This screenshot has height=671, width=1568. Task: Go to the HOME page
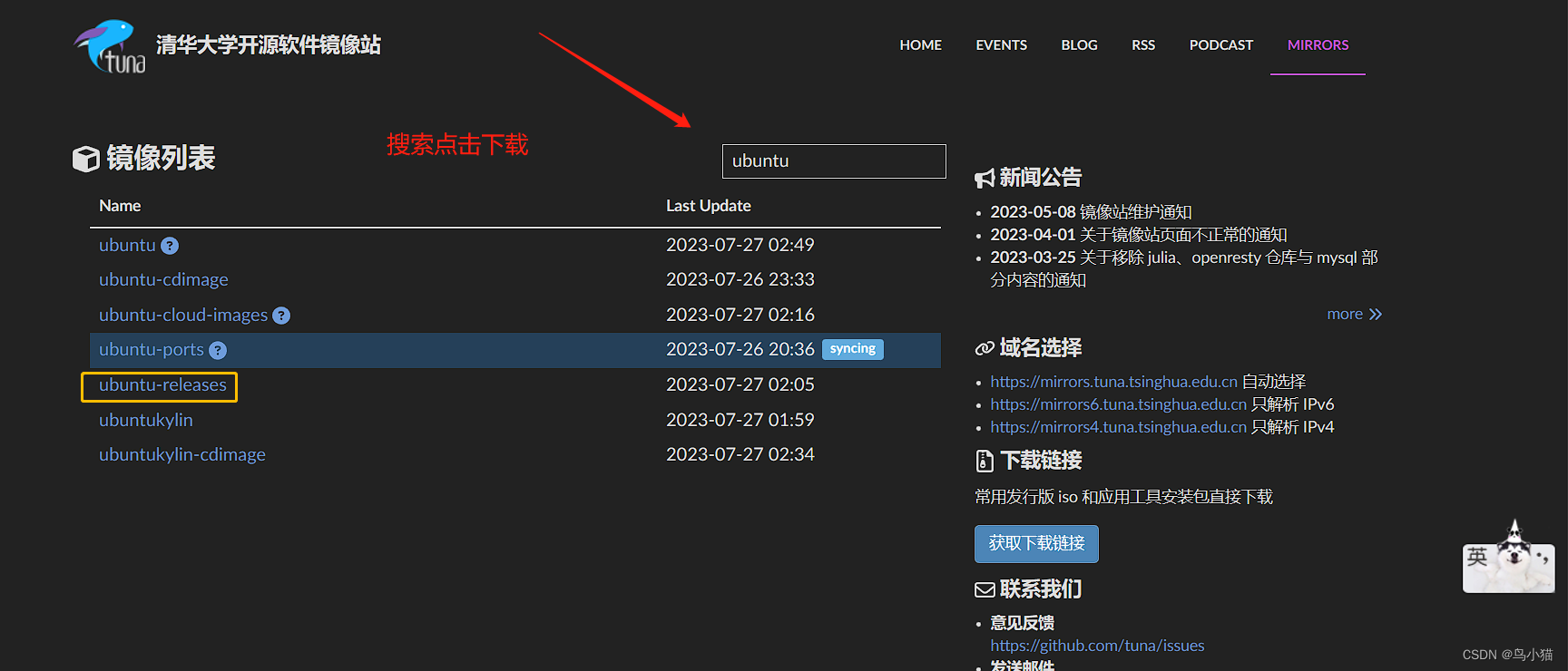pyautogui.click(x=920, y=44)
